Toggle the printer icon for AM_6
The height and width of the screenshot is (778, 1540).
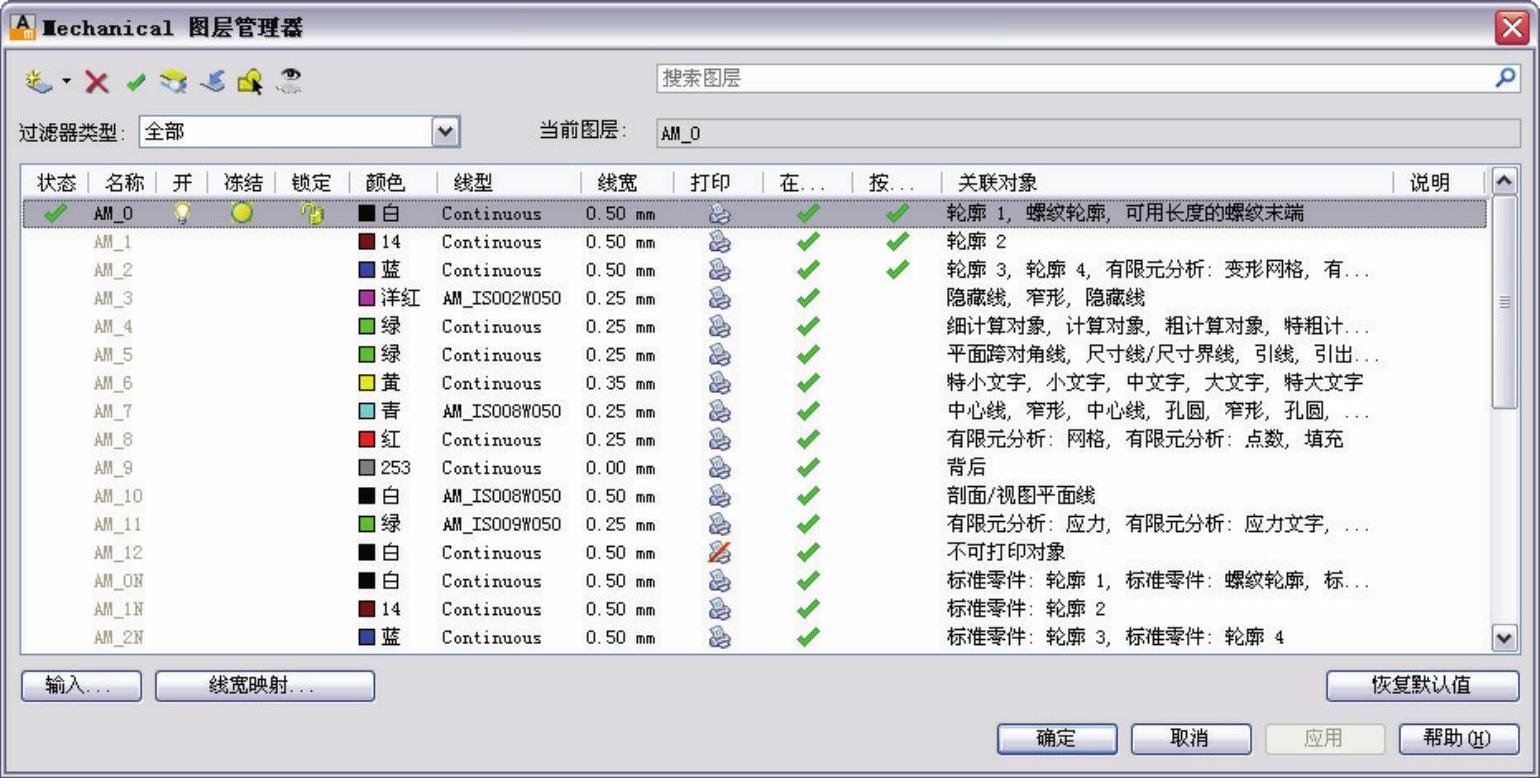(719, 383)
